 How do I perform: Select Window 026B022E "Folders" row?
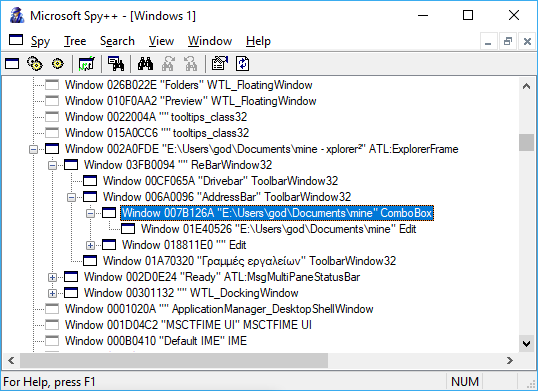pyautogui.click(x=188, y=85)
